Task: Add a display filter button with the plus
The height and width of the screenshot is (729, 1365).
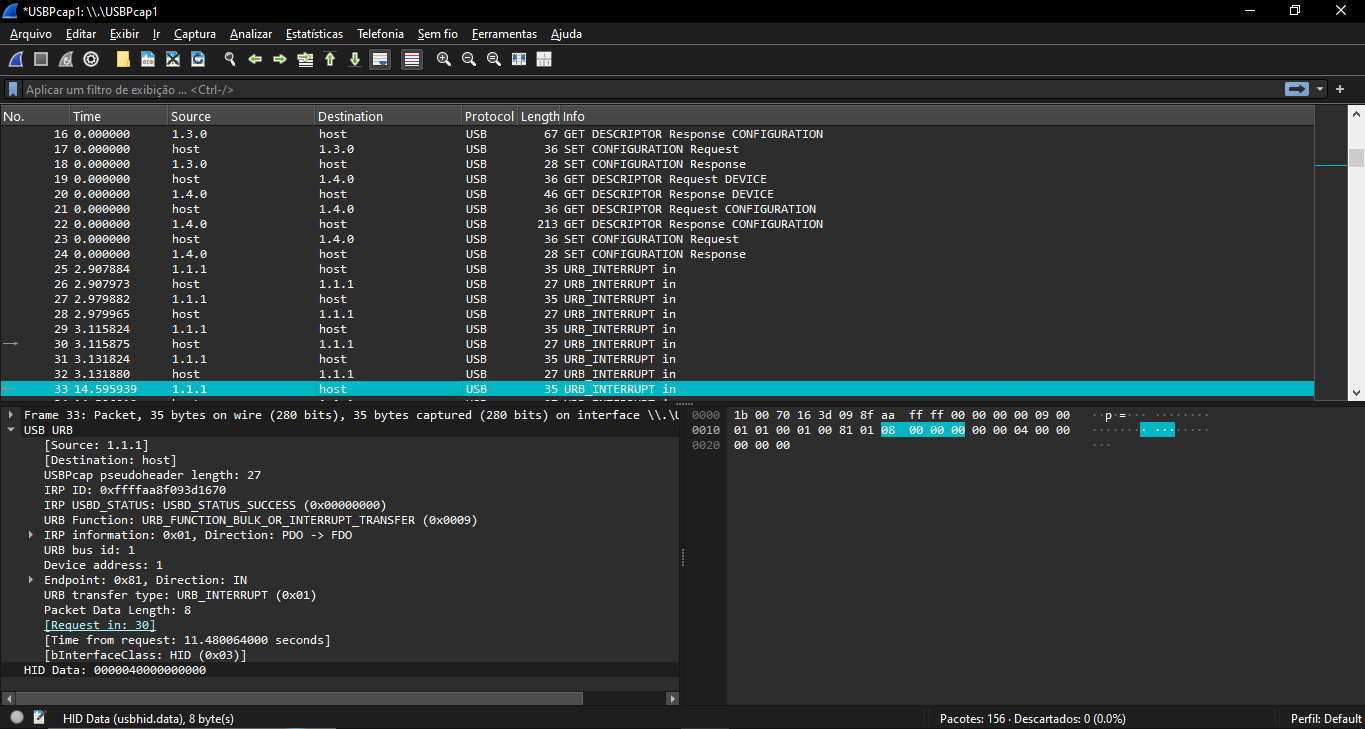Action: [1340, 89]
